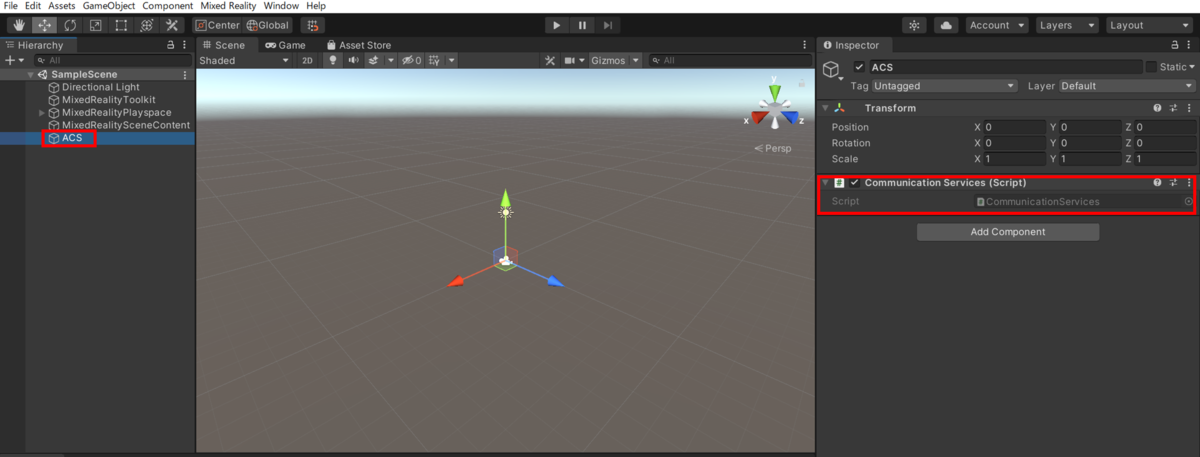This screenshot has width=1200, height=457.
Task: Toggle ACS object active checkbox
Action: coord(859,67)
